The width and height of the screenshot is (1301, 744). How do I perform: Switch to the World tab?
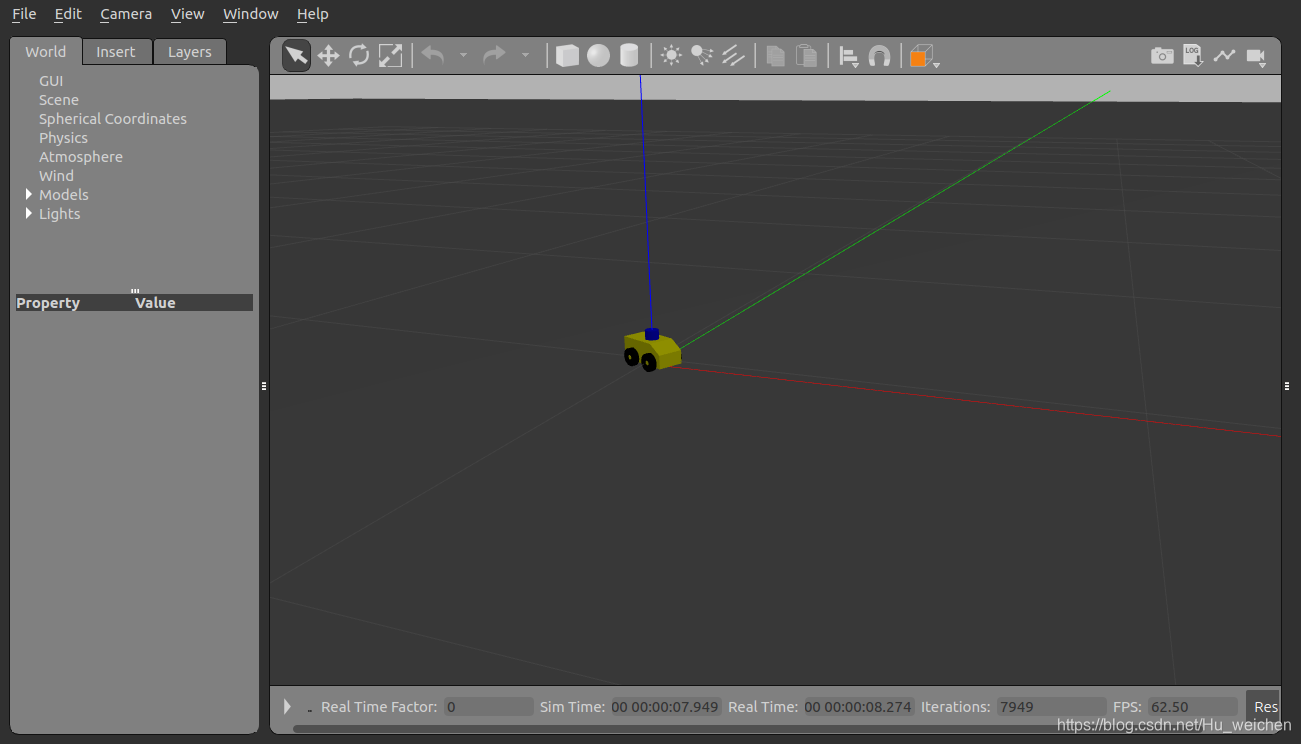(46, 52)
